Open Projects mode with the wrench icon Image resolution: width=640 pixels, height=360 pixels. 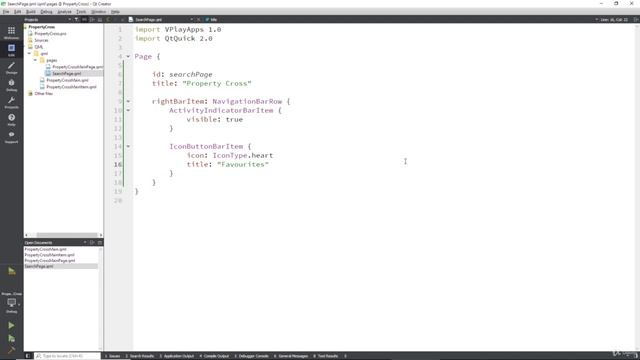pyautogui.click(x=11, y=102)
